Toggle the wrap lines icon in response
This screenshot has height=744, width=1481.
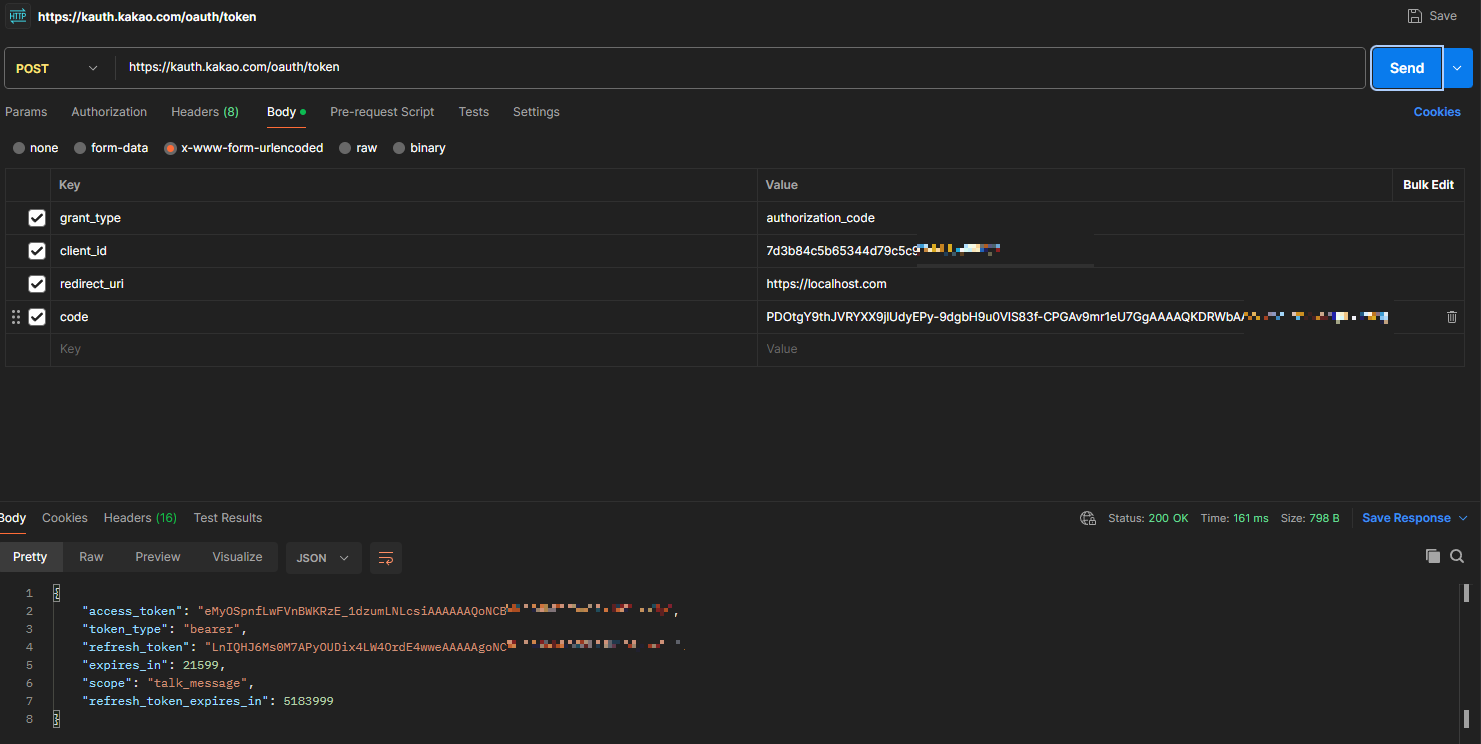[x=386, y=558]
